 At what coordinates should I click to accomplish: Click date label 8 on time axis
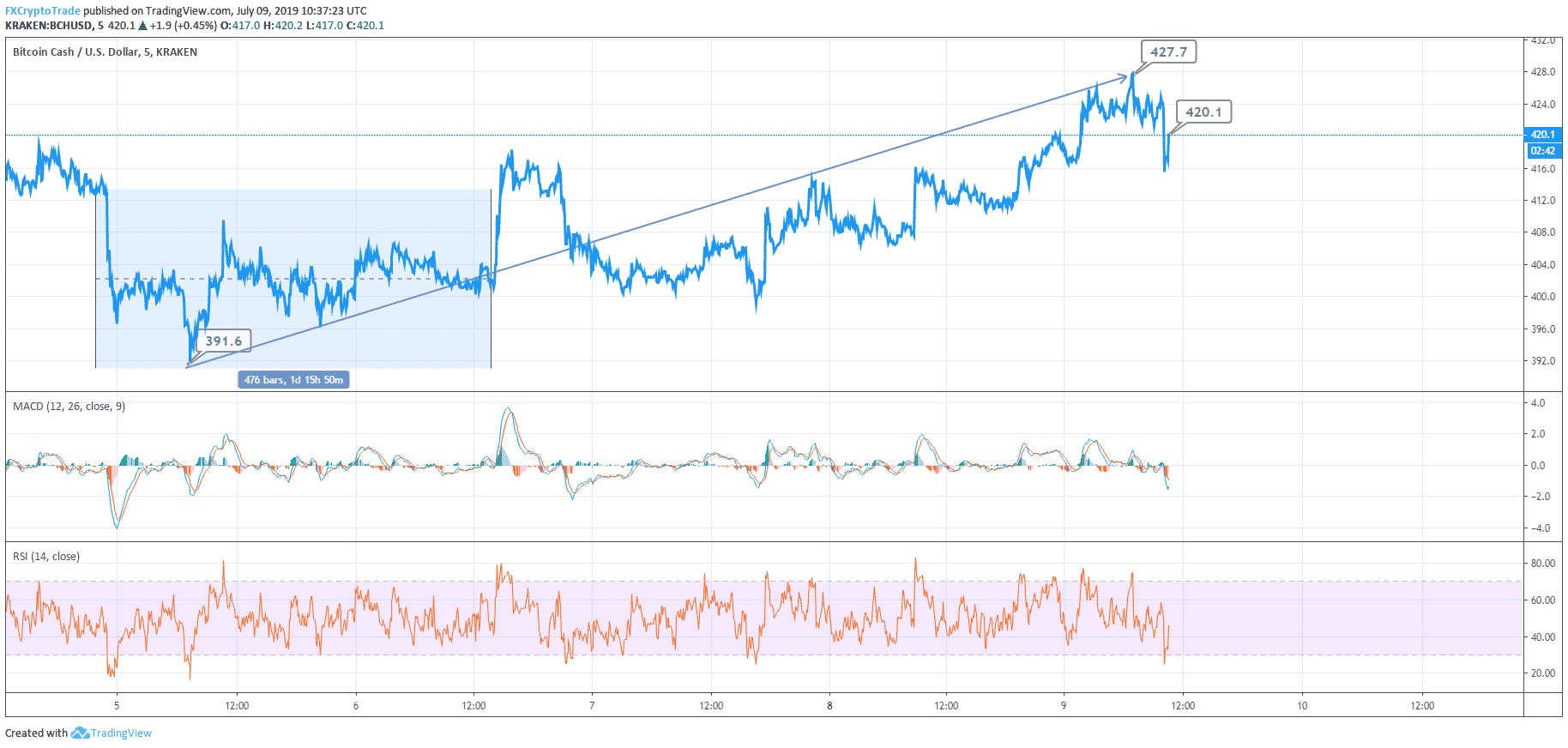click(829, 706)
